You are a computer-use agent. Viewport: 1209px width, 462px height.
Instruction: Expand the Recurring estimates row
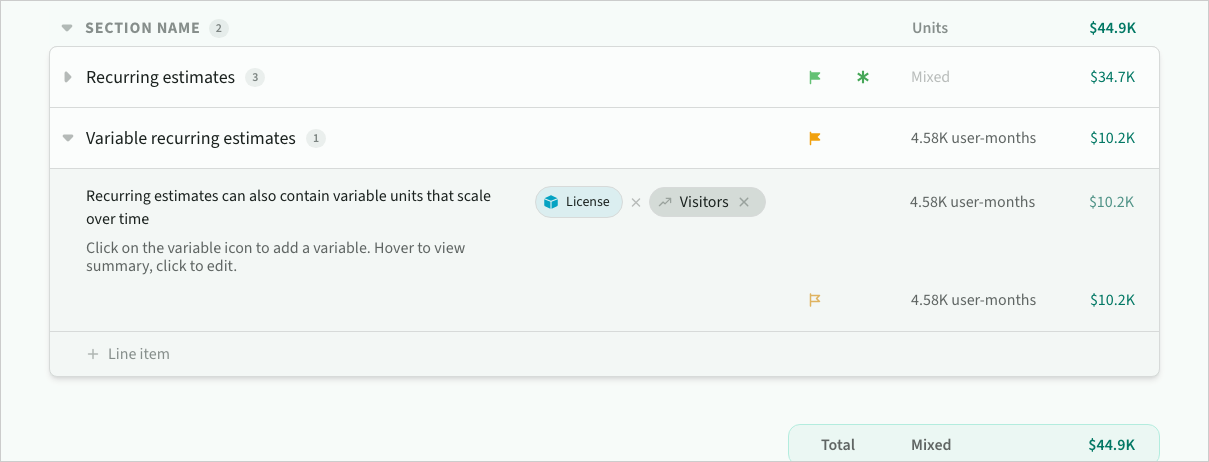point(68,77)
